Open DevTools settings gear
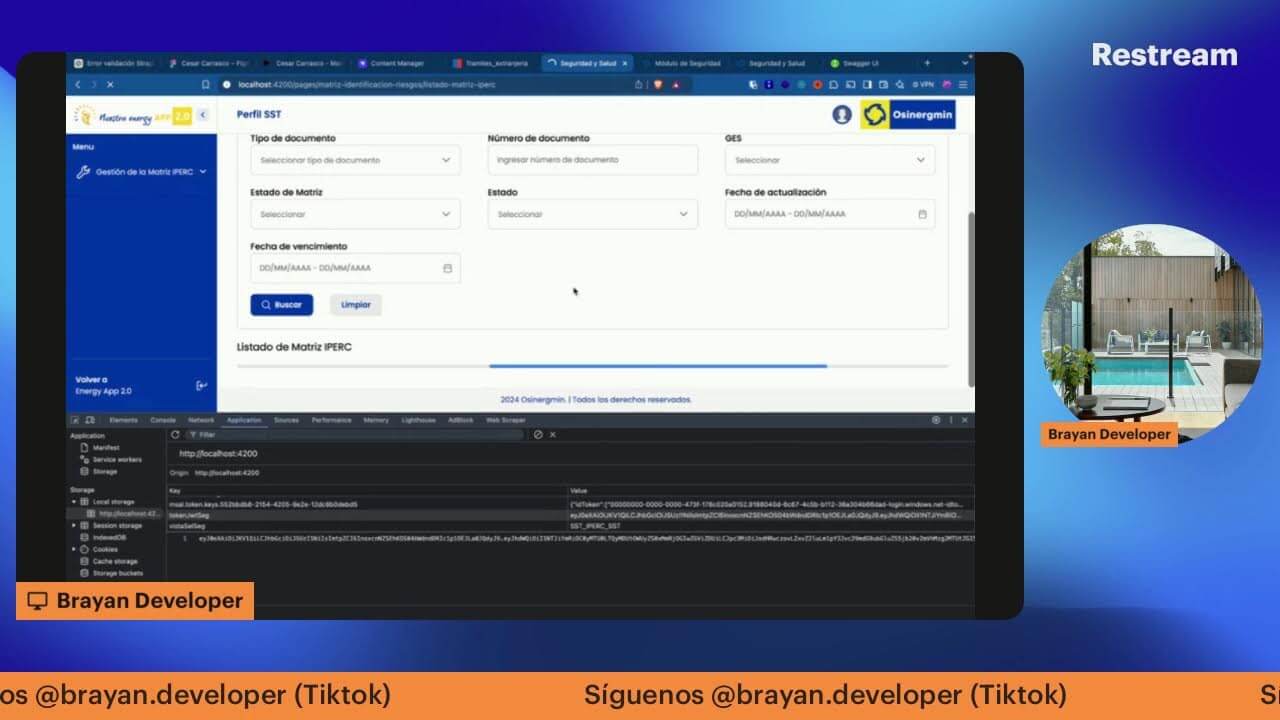The height and width of the screenshot is (720, 1280). pos(936,420)
